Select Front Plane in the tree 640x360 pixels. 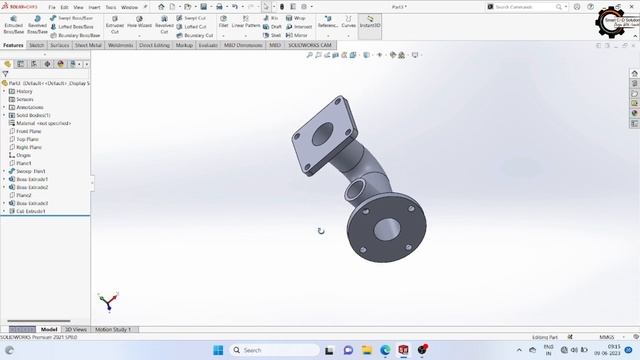click(29, 131)
